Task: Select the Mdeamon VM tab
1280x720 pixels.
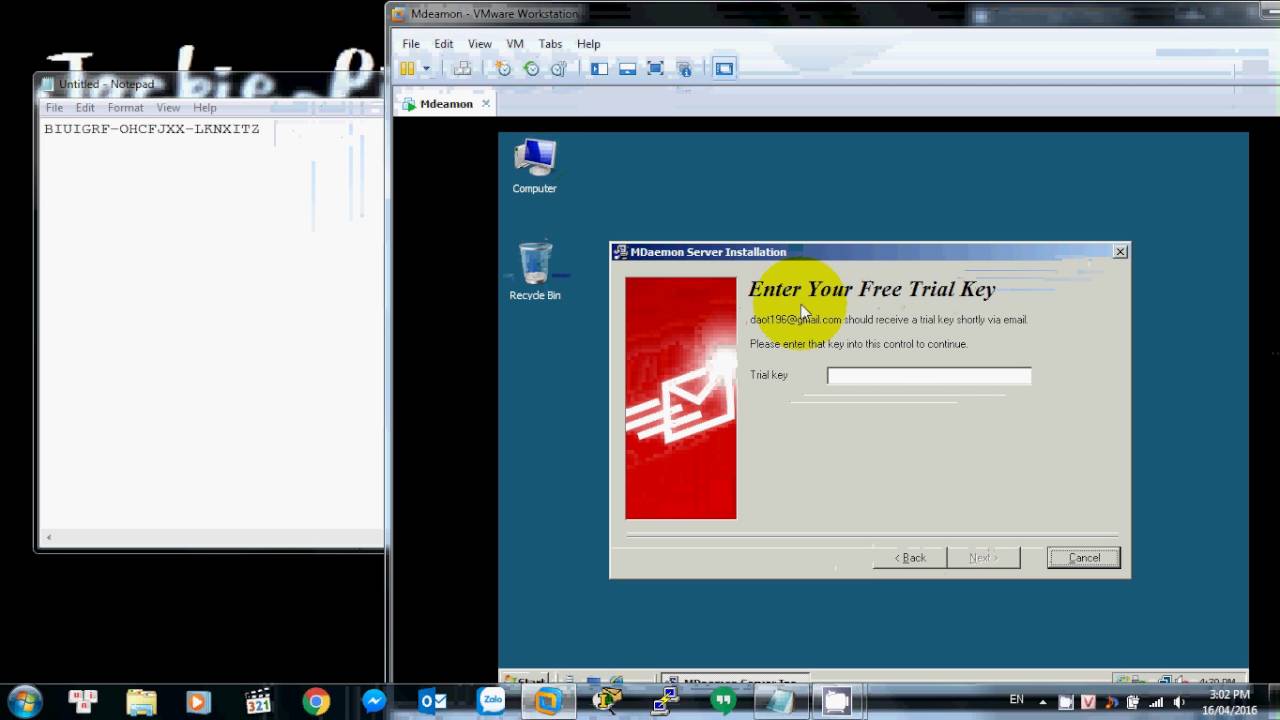Action: pos(446,104)
